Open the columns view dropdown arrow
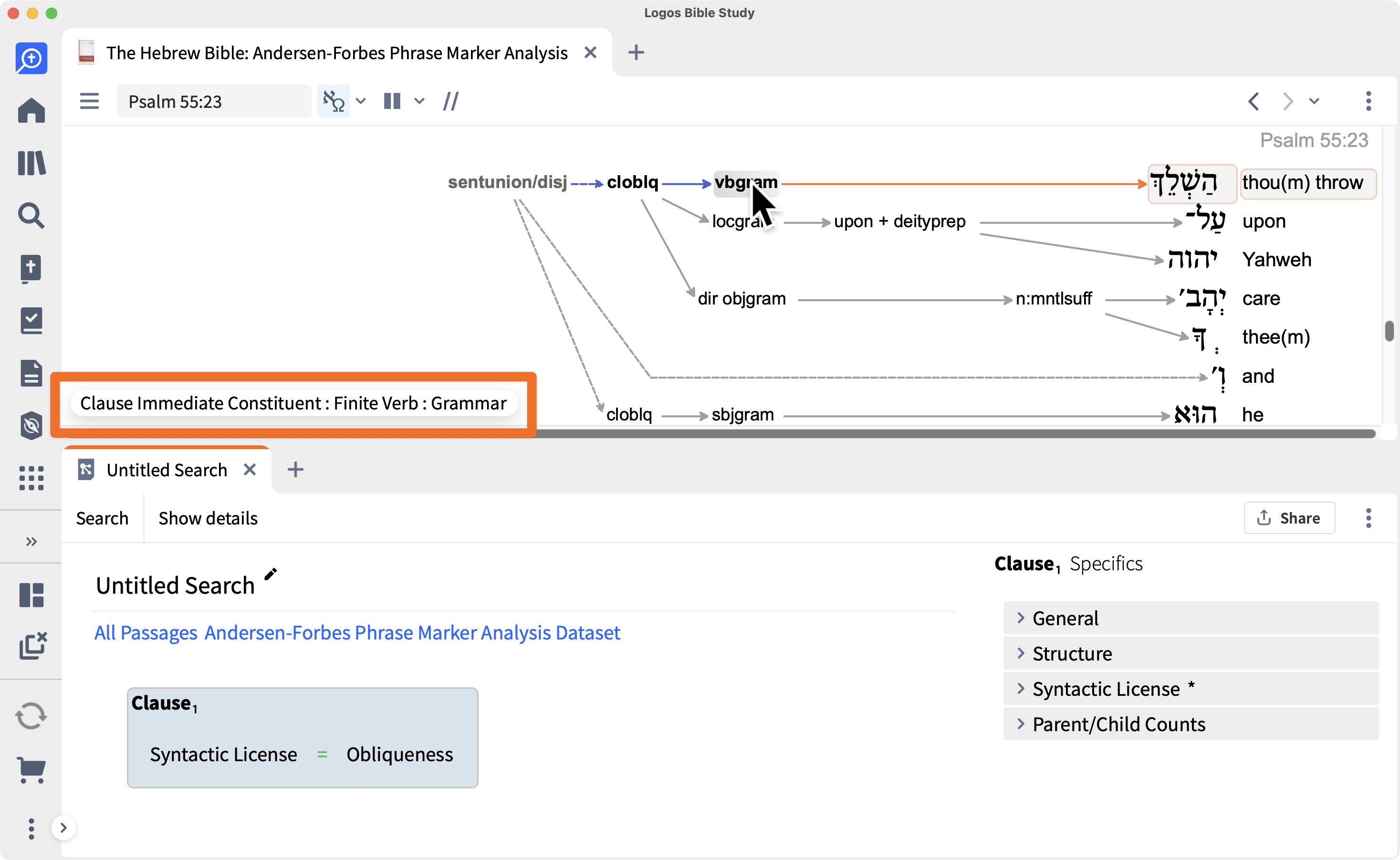This screenshot has height=860, width=1400. (x=419, y=101)
